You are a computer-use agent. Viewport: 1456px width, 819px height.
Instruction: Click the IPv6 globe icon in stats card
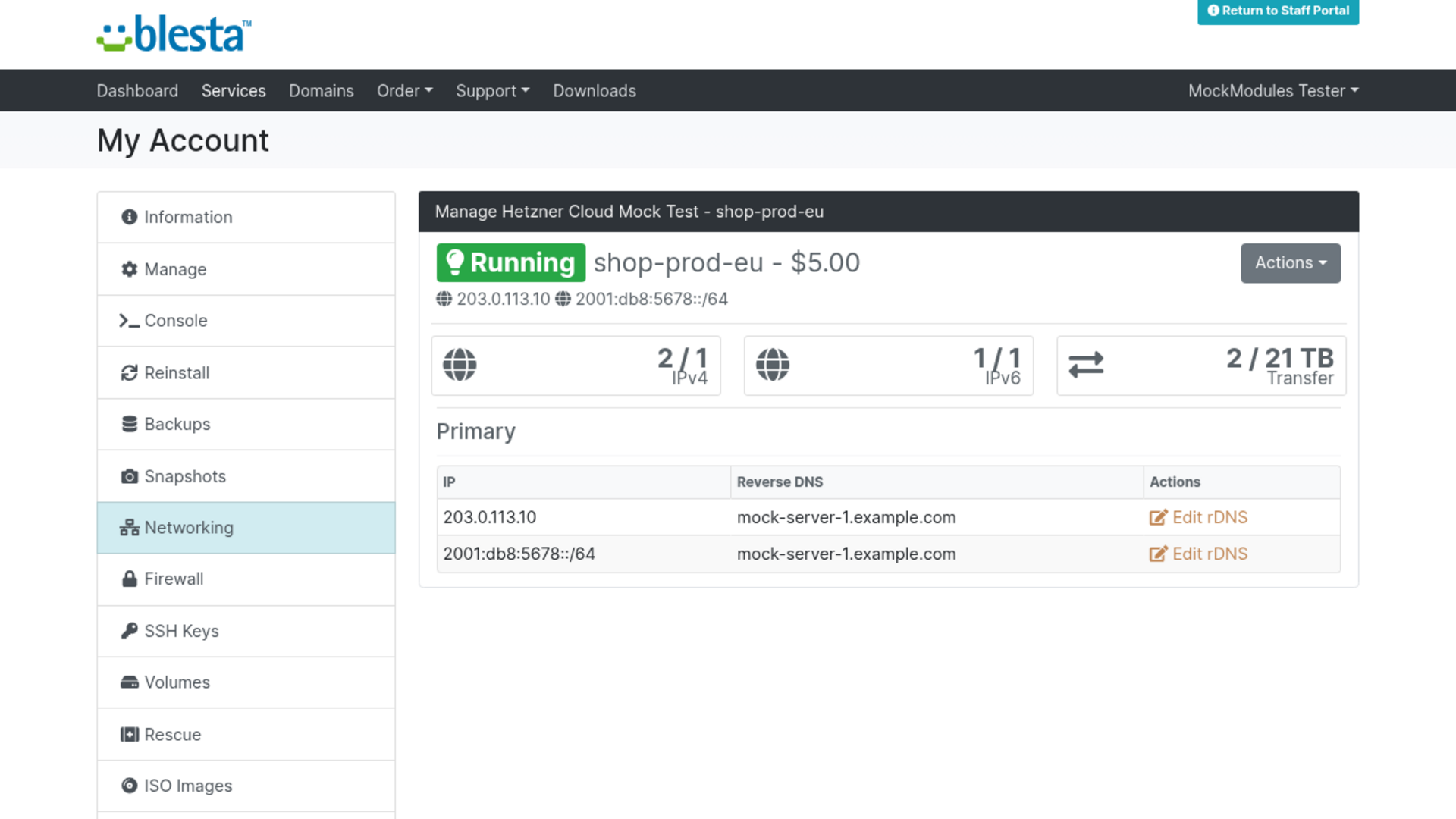pyautogui.click(x=773, y=365)
